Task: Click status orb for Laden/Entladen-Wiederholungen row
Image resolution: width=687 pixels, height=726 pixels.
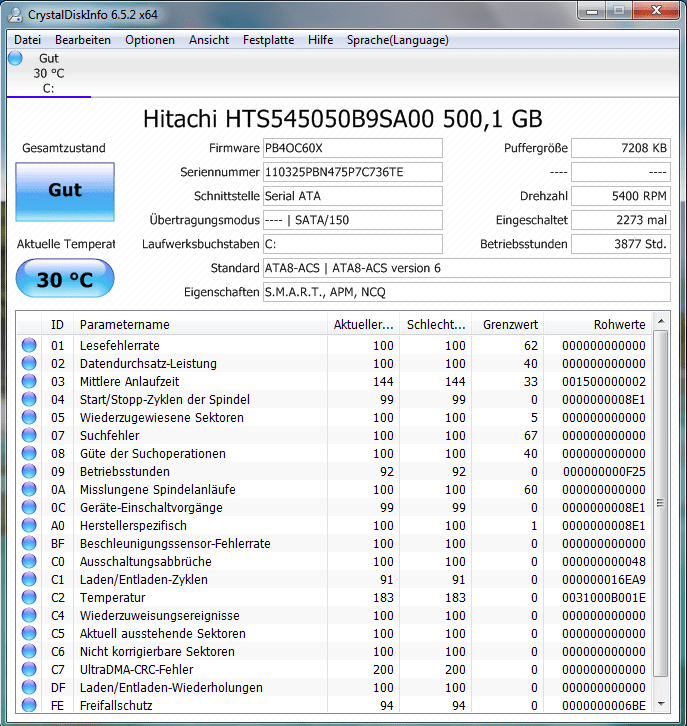Action: point(29,688)
